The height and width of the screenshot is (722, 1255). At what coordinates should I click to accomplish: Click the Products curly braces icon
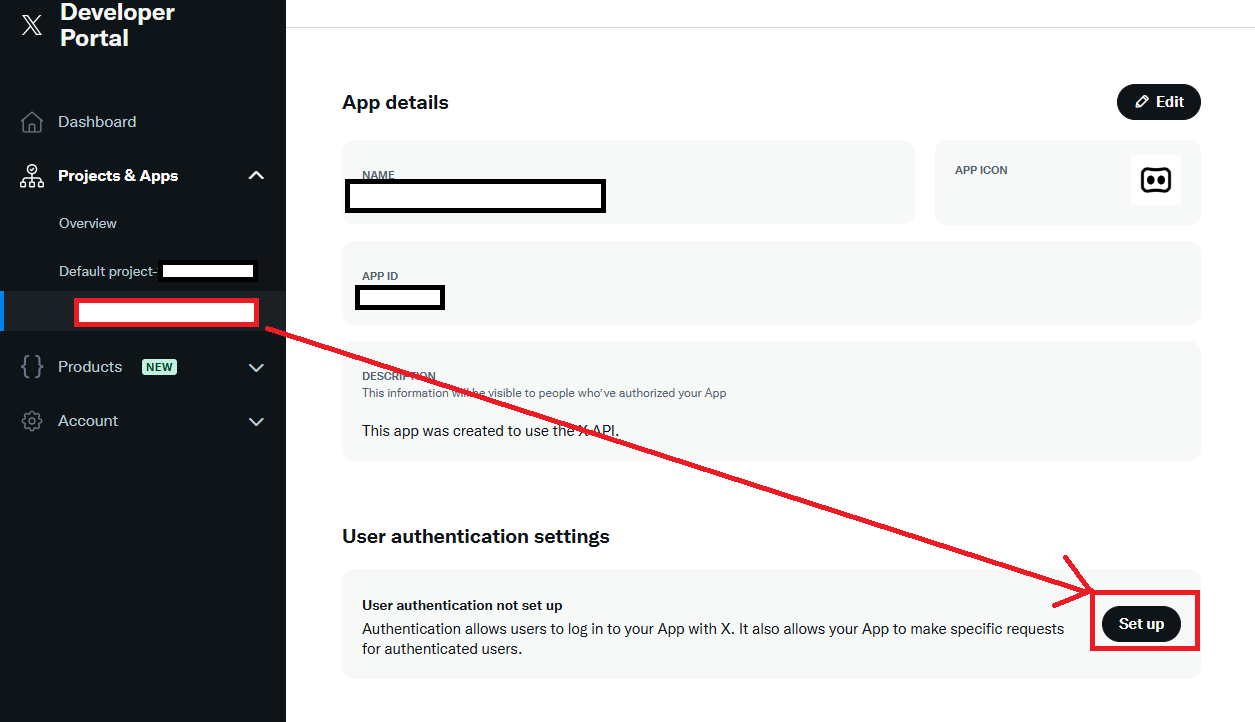(32, 367)
